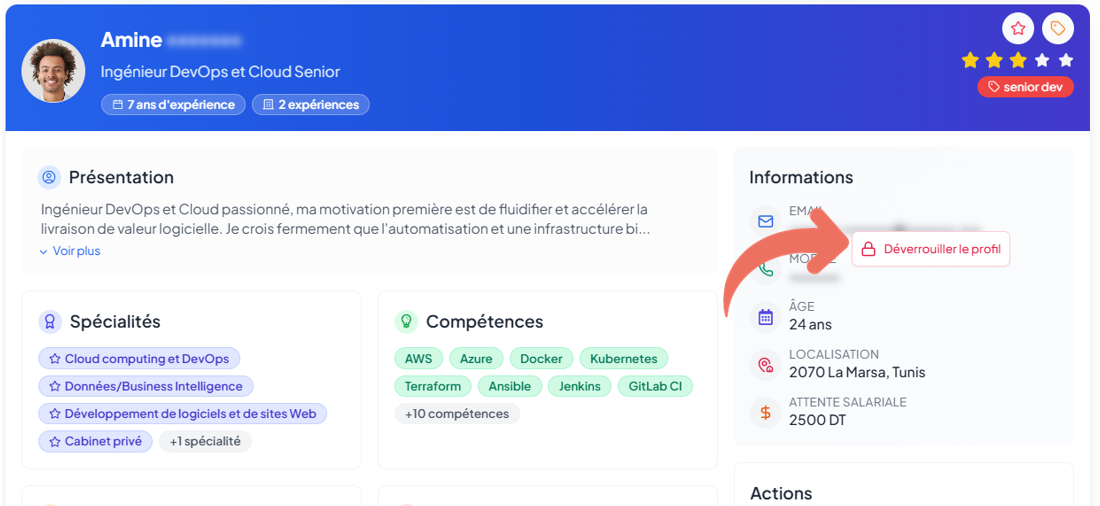Viewport: 1100px width, 506px height.
Task: Select the Kubernetes skill tag
Action: tap(623, 359)
